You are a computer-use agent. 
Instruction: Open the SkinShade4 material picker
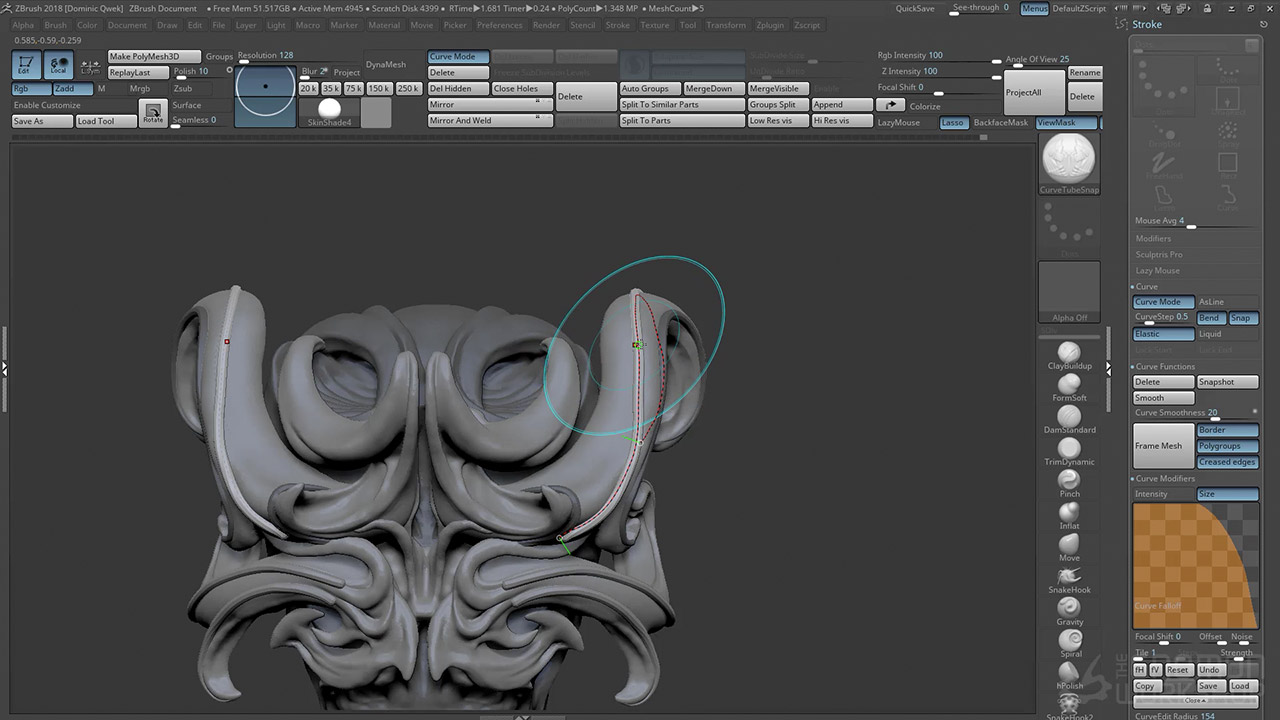(x=329, y=111)
